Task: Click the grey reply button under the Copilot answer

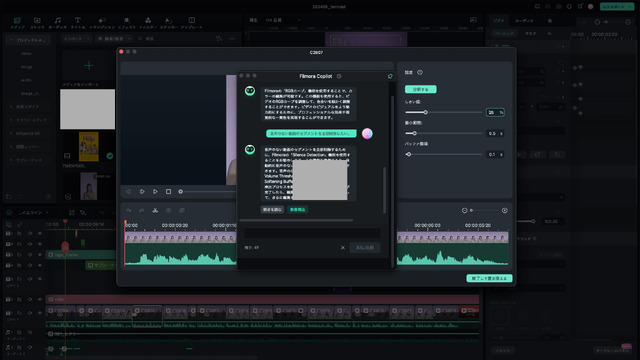Action: pyautogui.click(x=272, y=209)
